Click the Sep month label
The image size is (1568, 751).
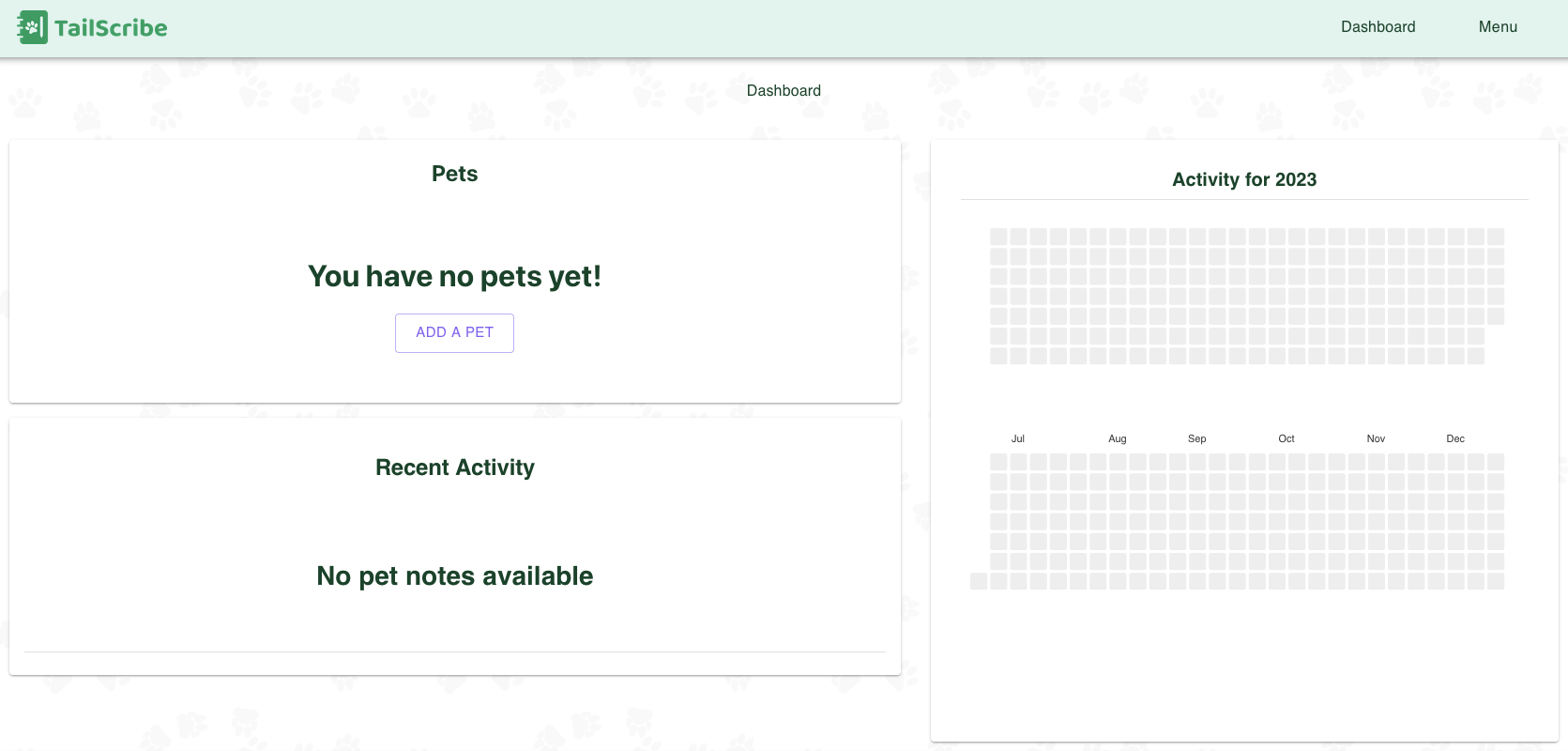[1196, 437]
